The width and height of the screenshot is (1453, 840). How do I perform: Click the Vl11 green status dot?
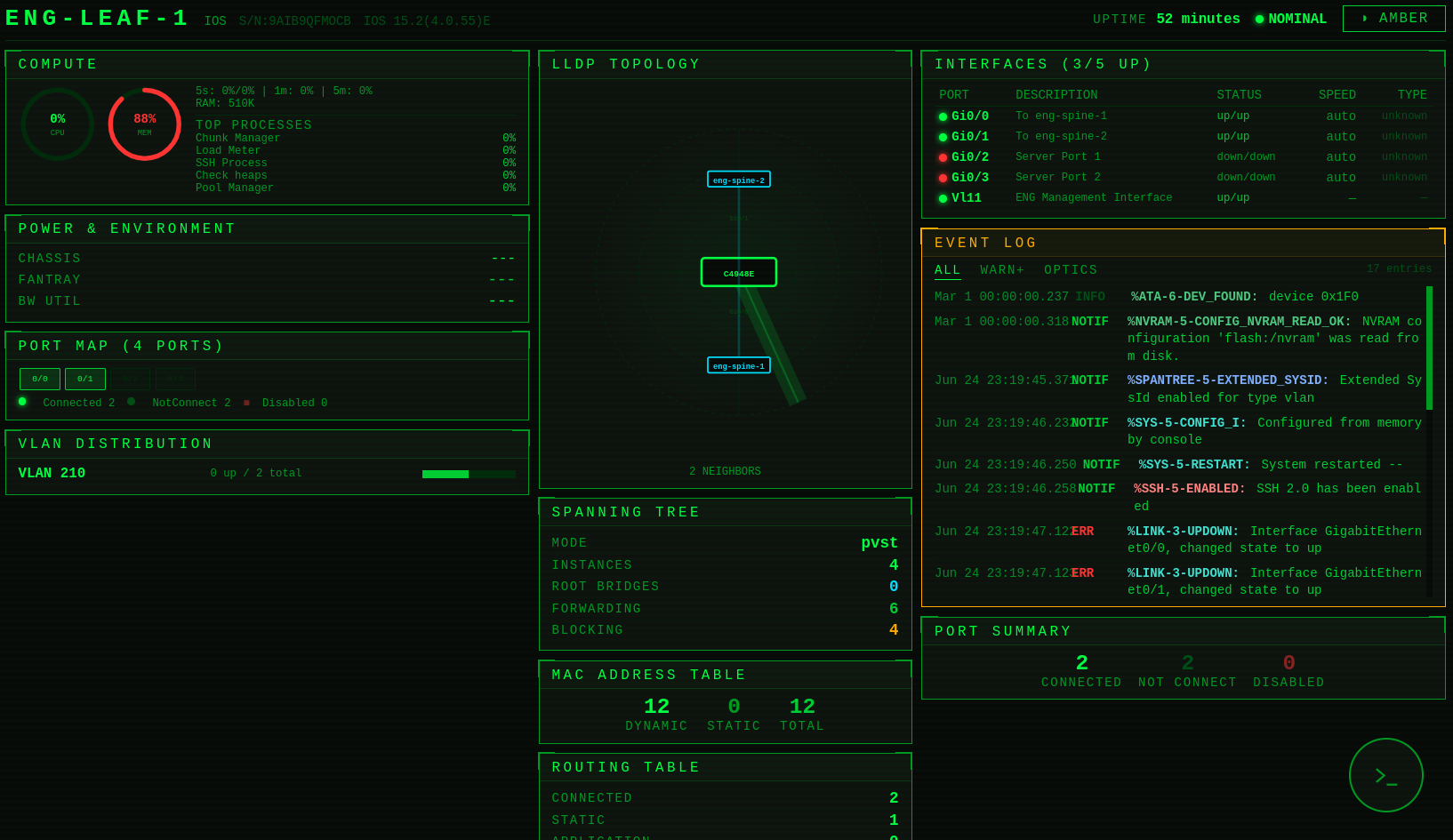point(943,199)
